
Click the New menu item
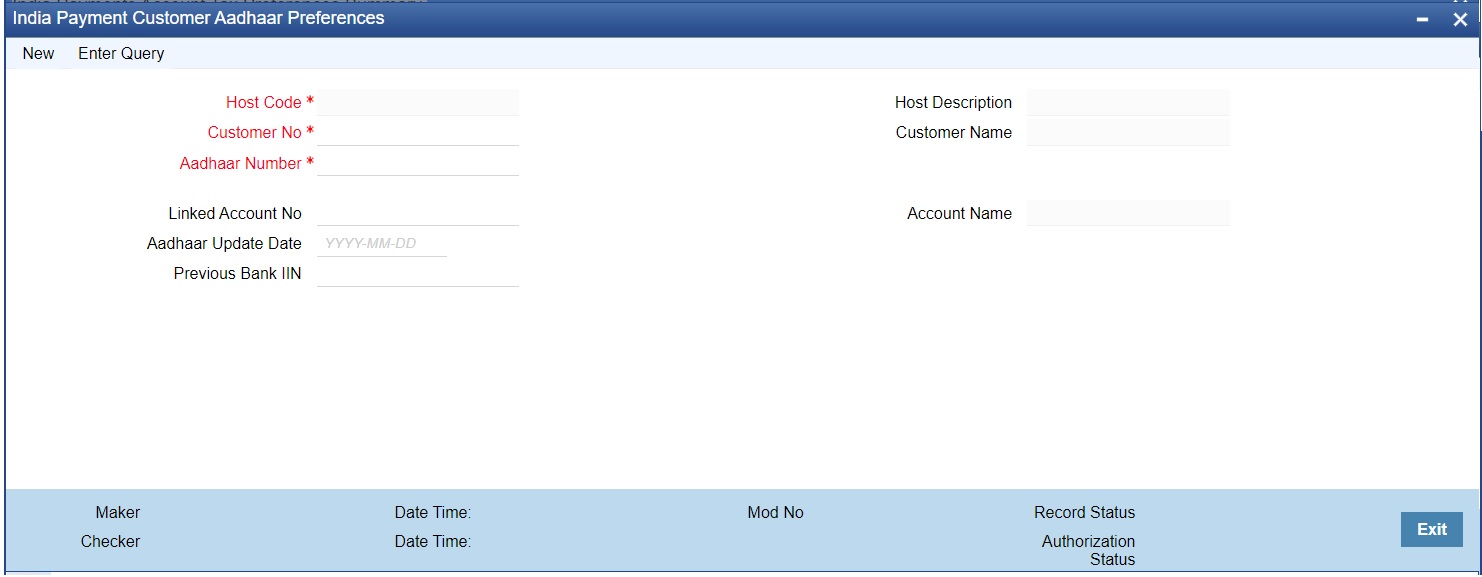point(38,53)
